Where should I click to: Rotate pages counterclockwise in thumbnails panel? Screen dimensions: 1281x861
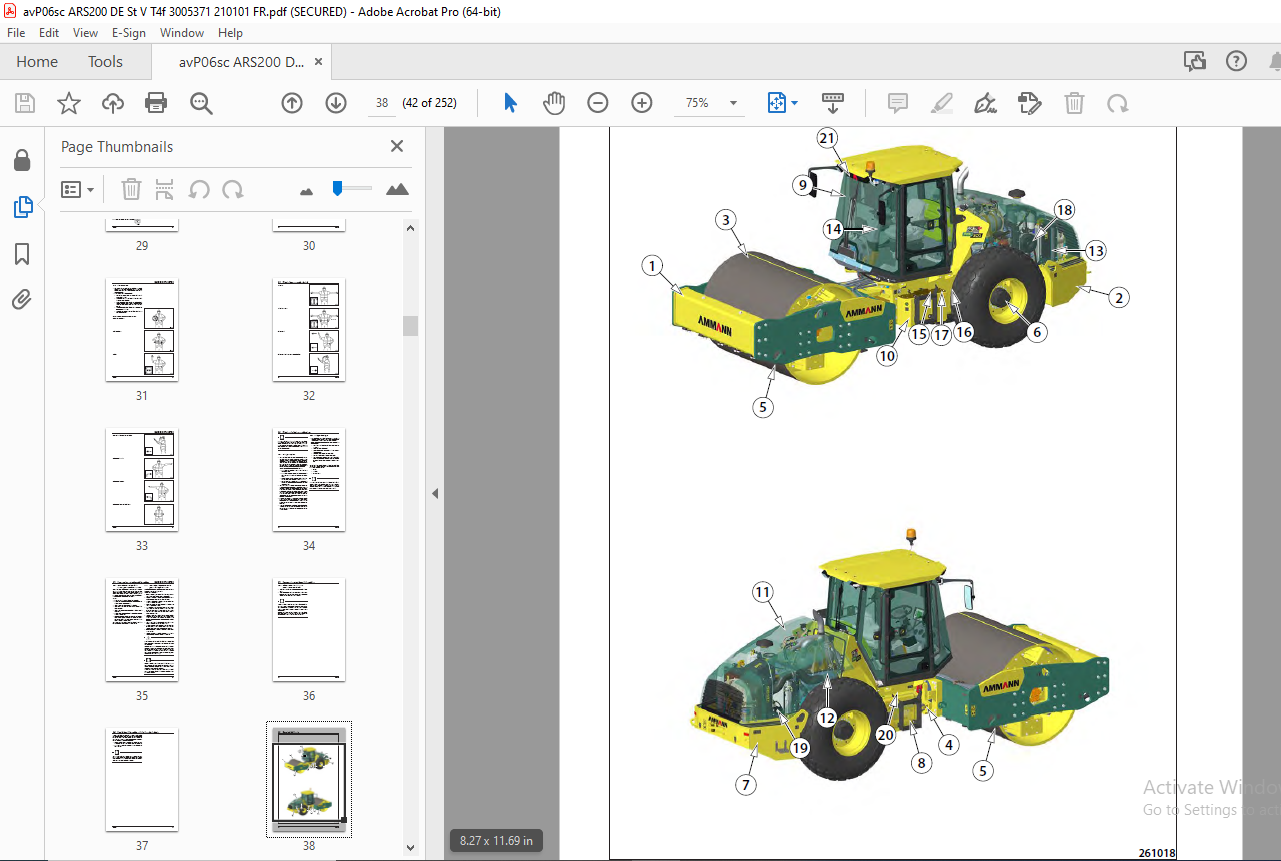pyautogui.click(x=199, y=189)
